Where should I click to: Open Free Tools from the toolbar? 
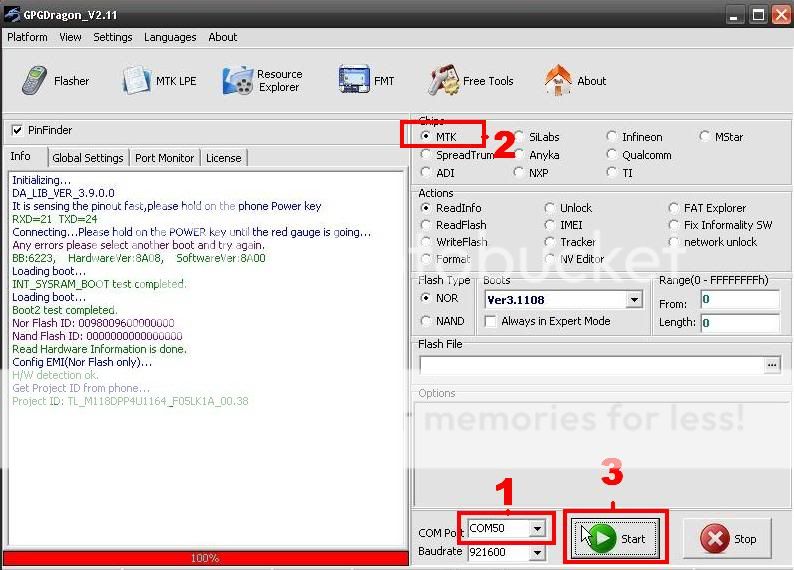click(471, 81)
